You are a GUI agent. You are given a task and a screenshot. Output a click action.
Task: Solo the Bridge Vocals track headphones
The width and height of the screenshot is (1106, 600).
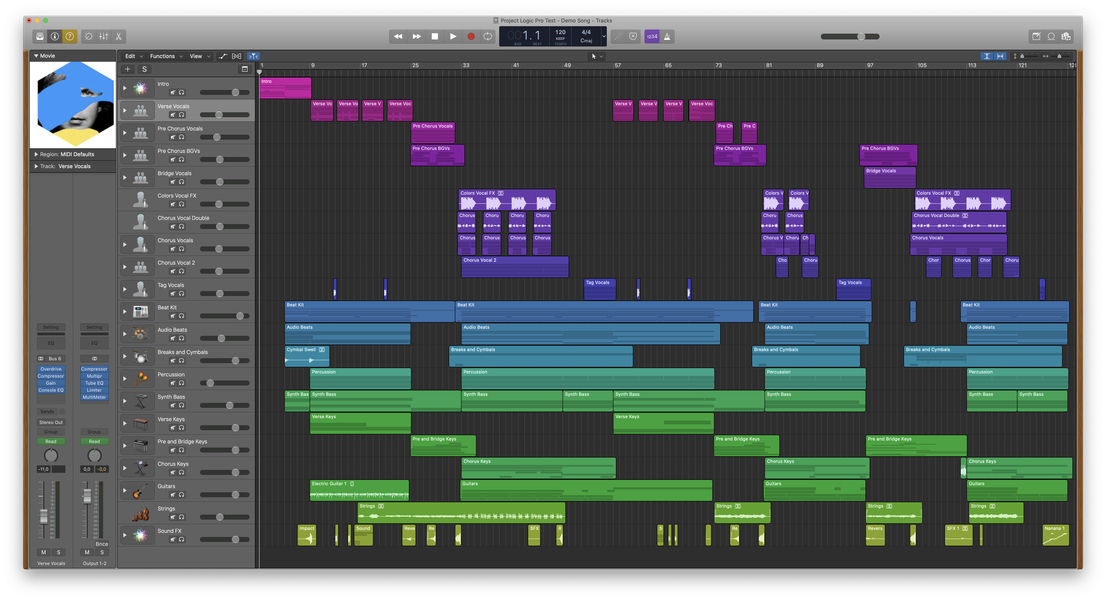tap(181, 182)
